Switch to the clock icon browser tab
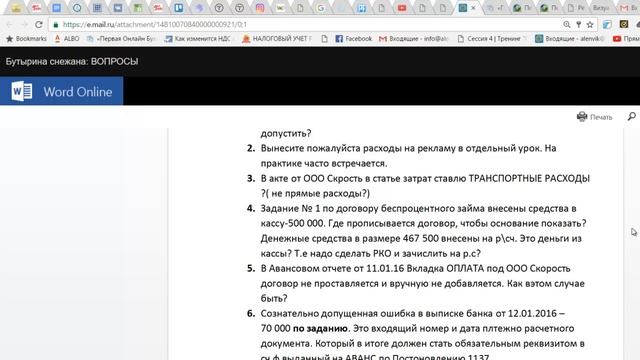Screen dimensions: 640x360 77,8
